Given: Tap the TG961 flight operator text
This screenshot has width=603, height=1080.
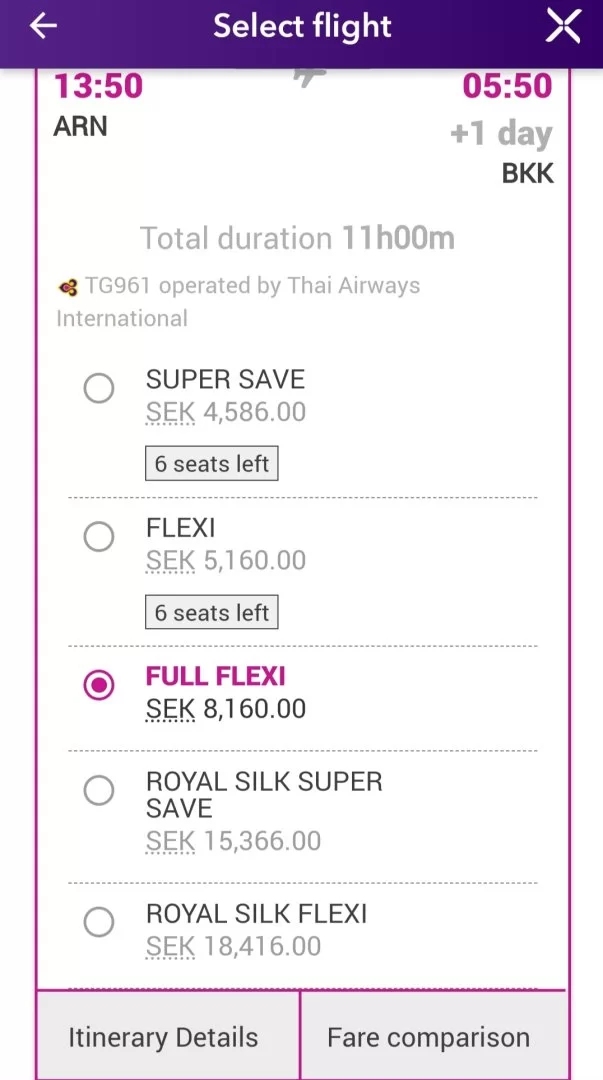Looking at the screenshot, I should pyautogui.click(x=252, y=287).
